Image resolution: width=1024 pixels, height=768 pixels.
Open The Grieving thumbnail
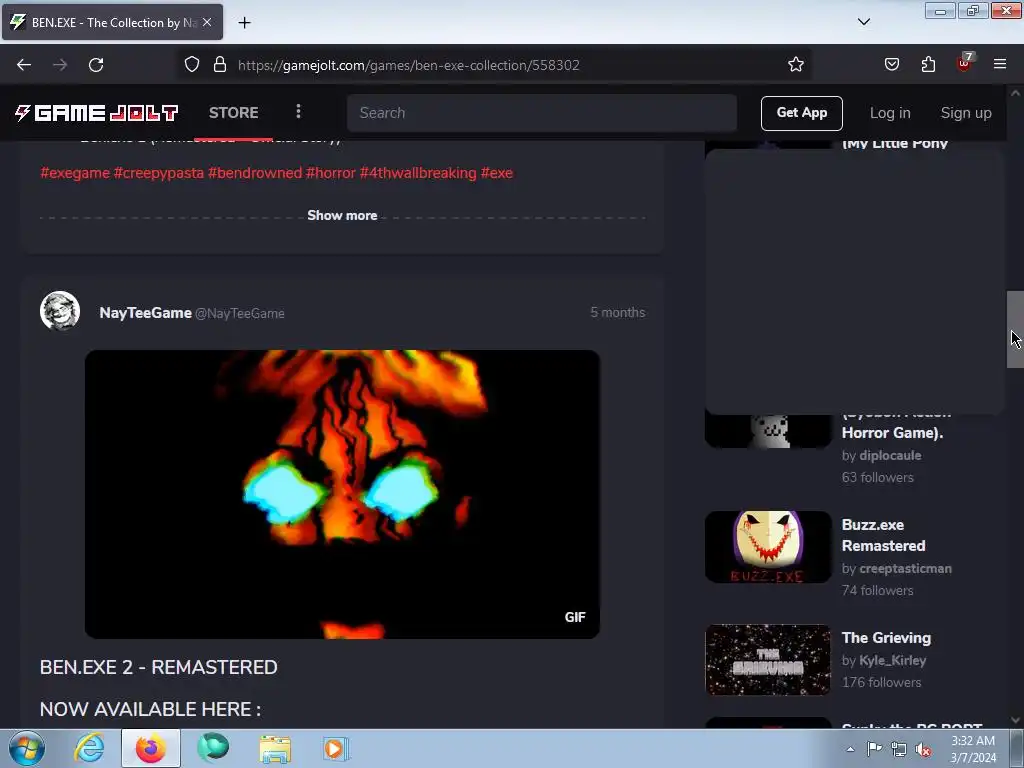point(768,660)
